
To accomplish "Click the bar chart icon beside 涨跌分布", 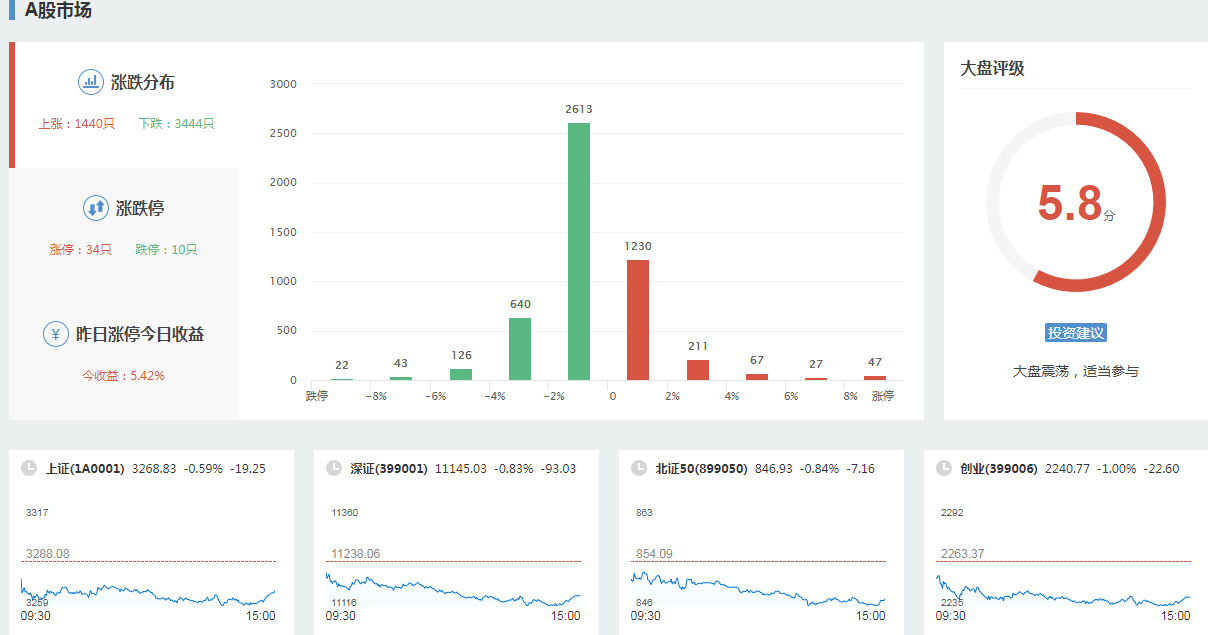I will point(91,82).
